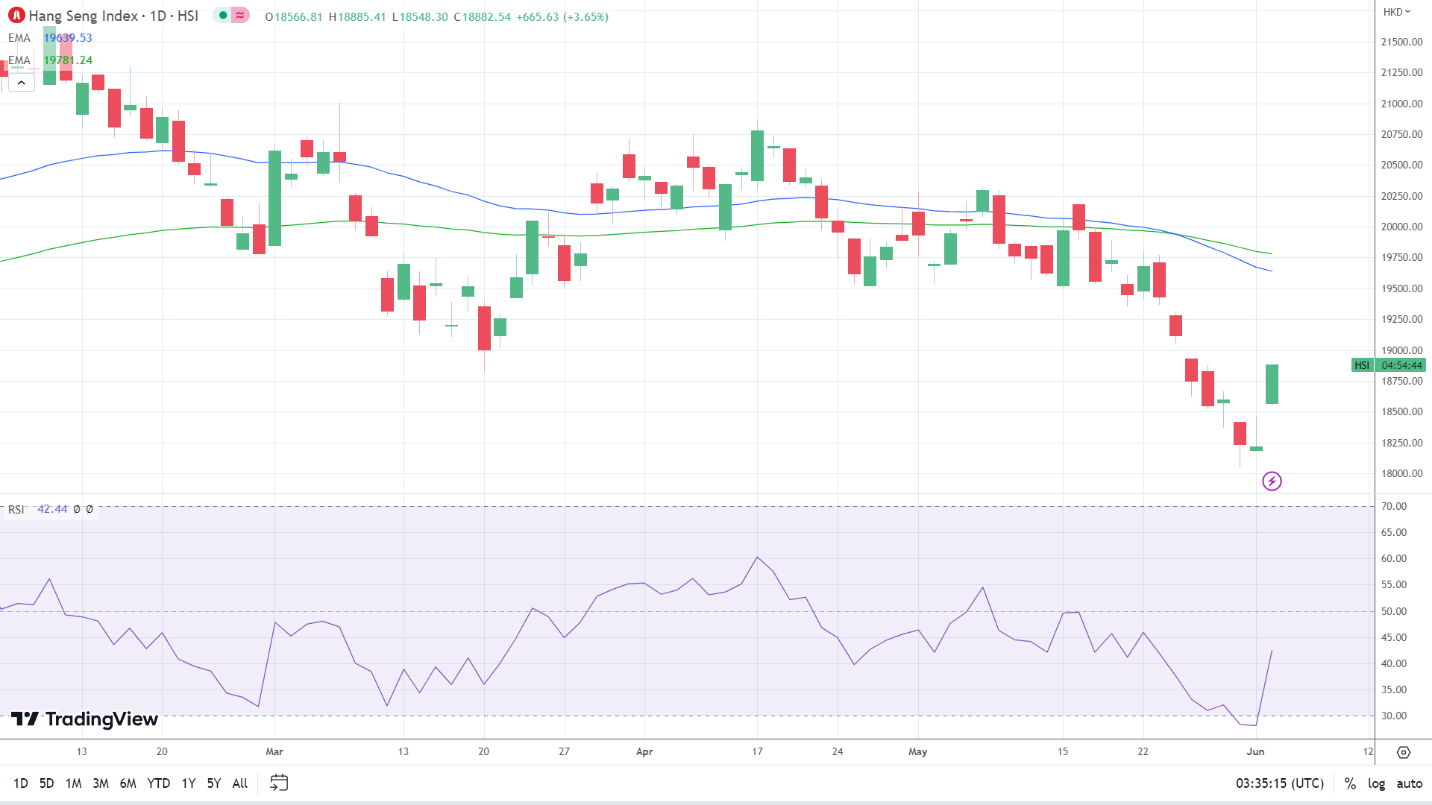1432x805 pixels.
Task: Select the blue EMA 19639.53 legend
Action: pyautogui.click(x=51, y=38)
